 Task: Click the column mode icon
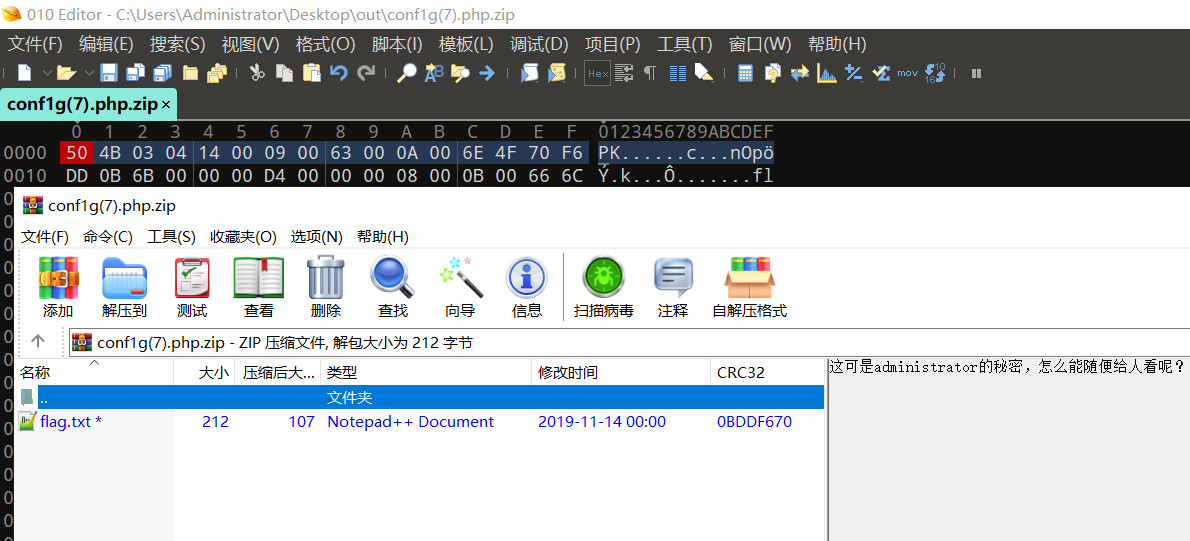coord(678,73)
